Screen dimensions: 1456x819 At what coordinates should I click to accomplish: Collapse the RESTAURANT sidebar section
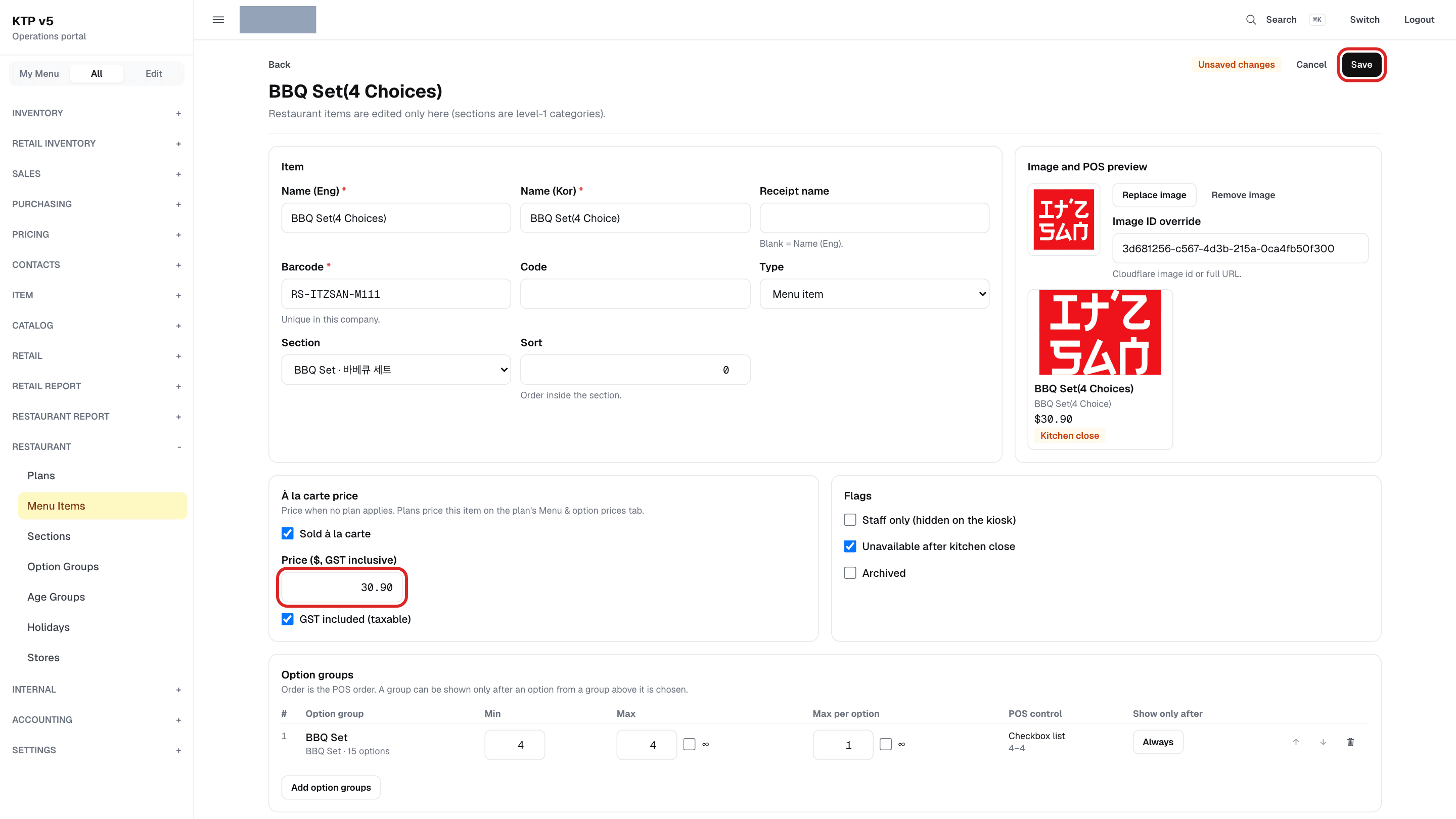[97, 446]
